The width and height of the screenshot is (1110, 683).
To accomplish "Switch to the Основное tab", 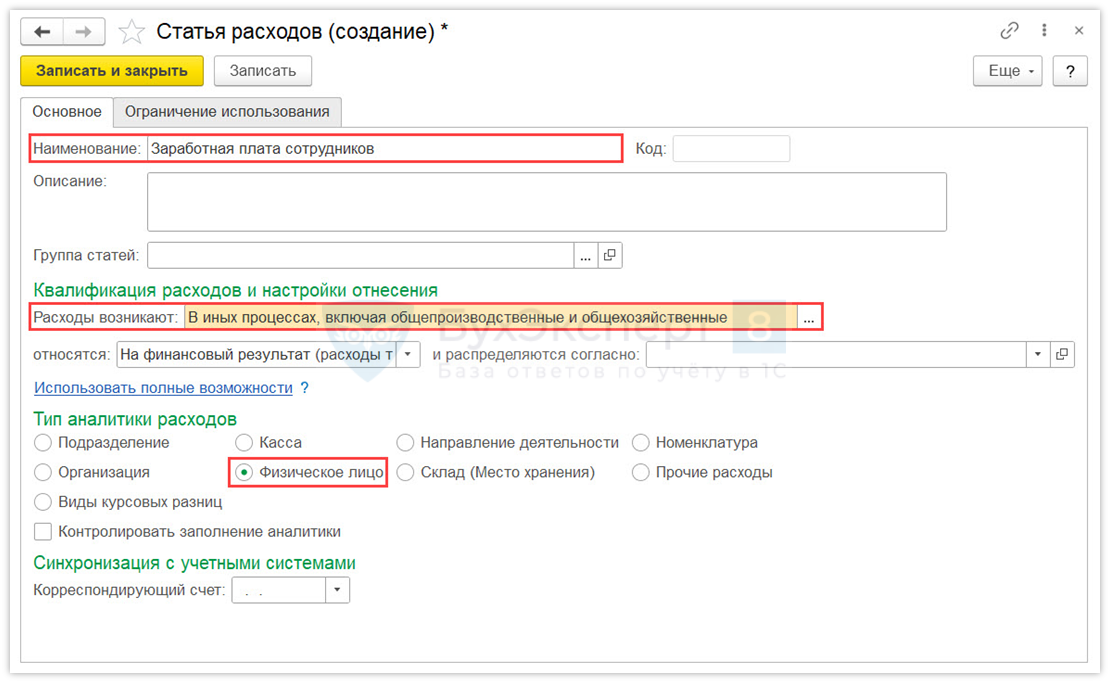I will pos(67,112).
